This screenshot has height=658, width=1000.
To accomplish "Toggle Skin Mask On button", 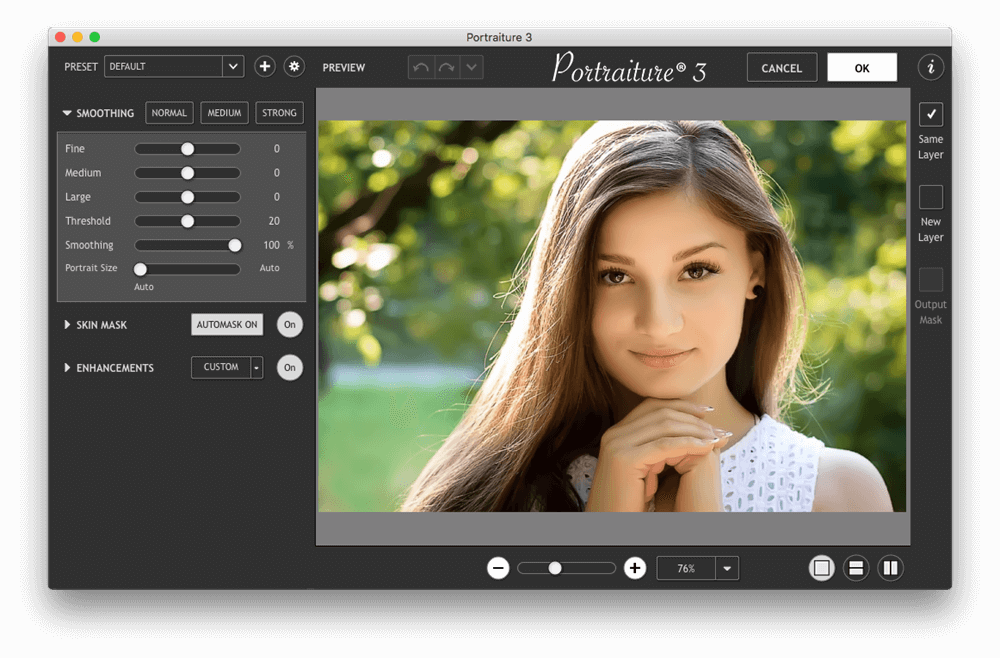I will tap(289, 325).
